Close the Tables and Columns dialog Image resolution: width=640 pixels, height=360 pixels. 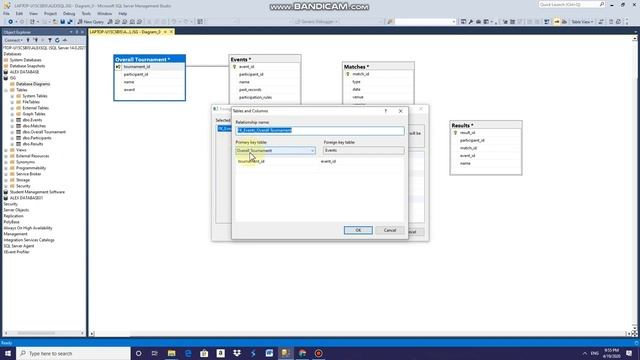tap(400, 111)
